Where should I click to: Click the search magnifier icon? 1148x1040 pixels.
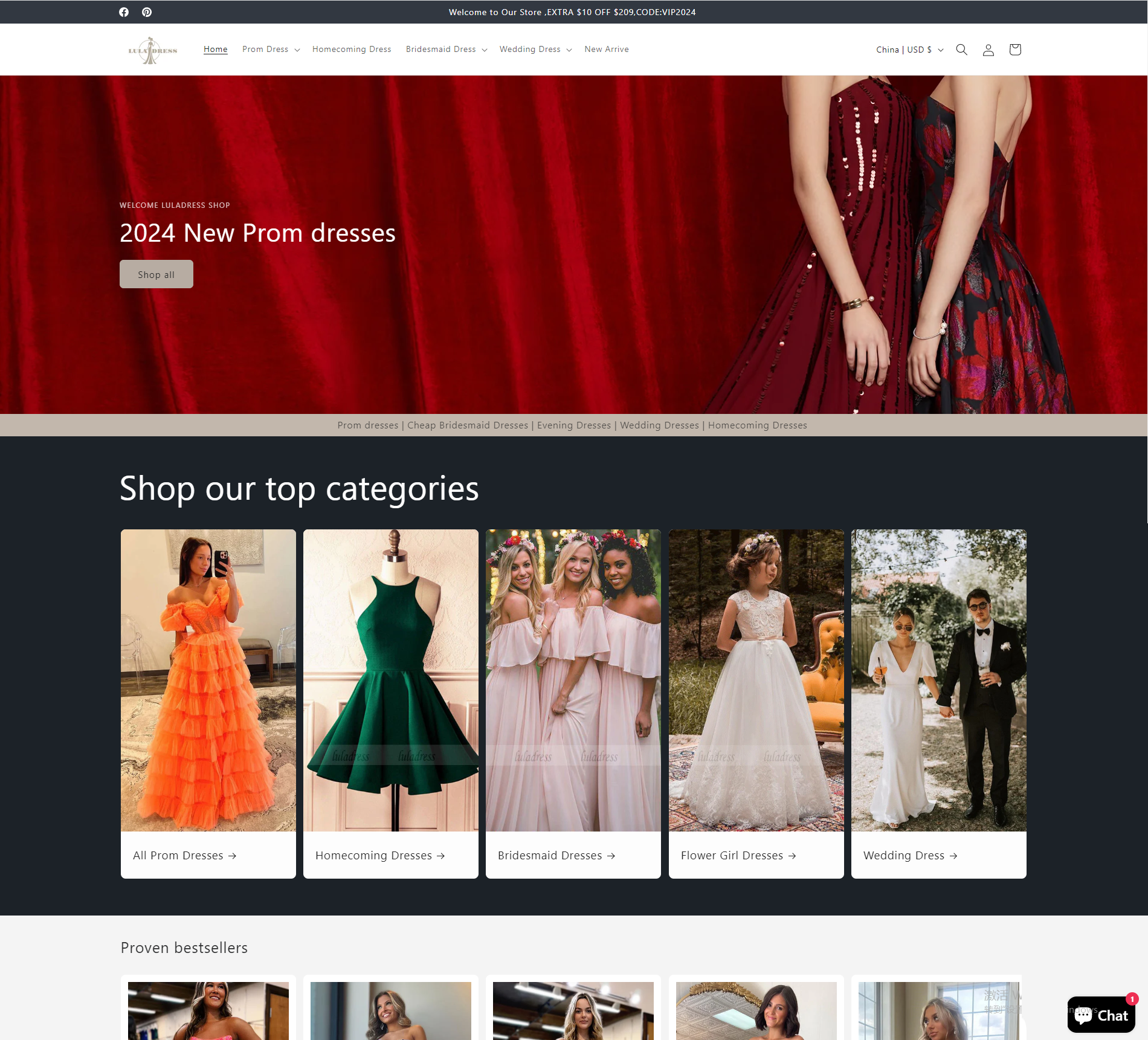click(961, 50)
